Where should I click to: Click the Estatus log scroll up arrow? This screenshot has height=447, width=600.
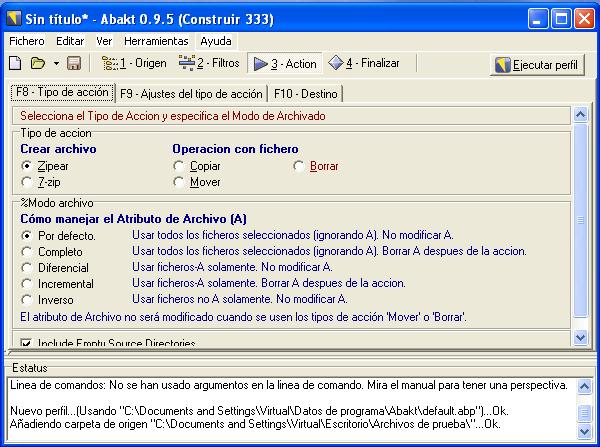click(x=584, y=387)
